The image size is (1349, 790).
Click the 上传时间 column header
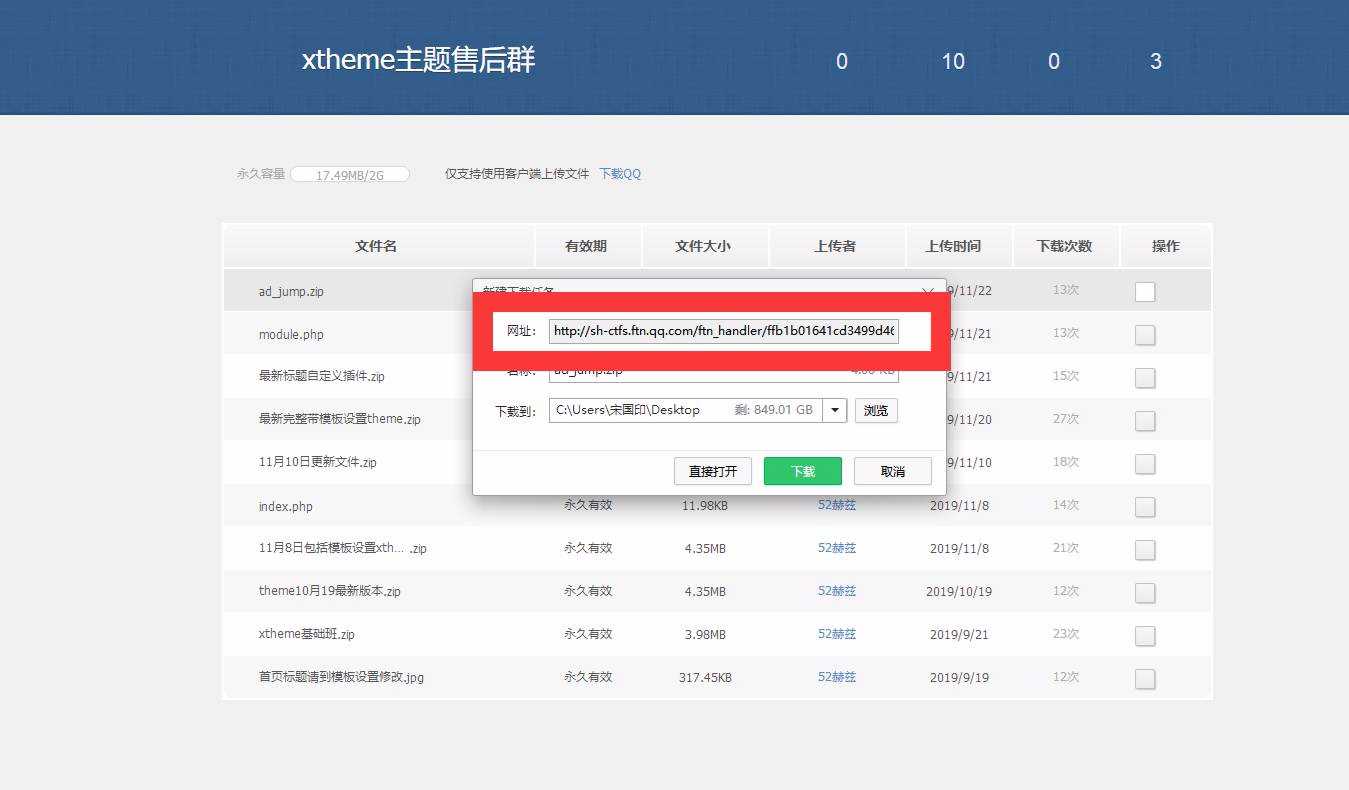click(x=953, y=246)
